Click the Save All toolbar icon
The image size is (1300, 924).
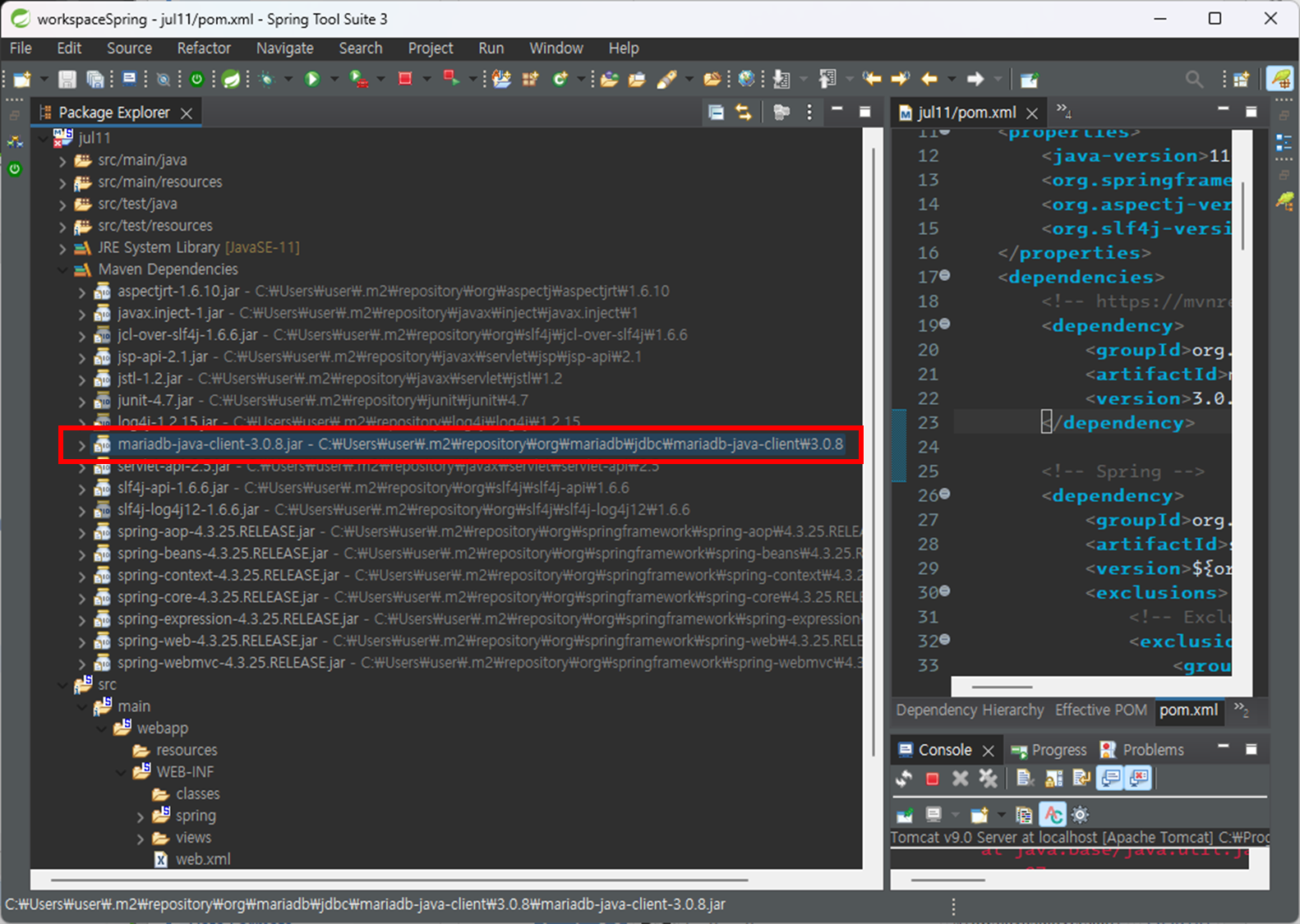[x=95, y=79]
